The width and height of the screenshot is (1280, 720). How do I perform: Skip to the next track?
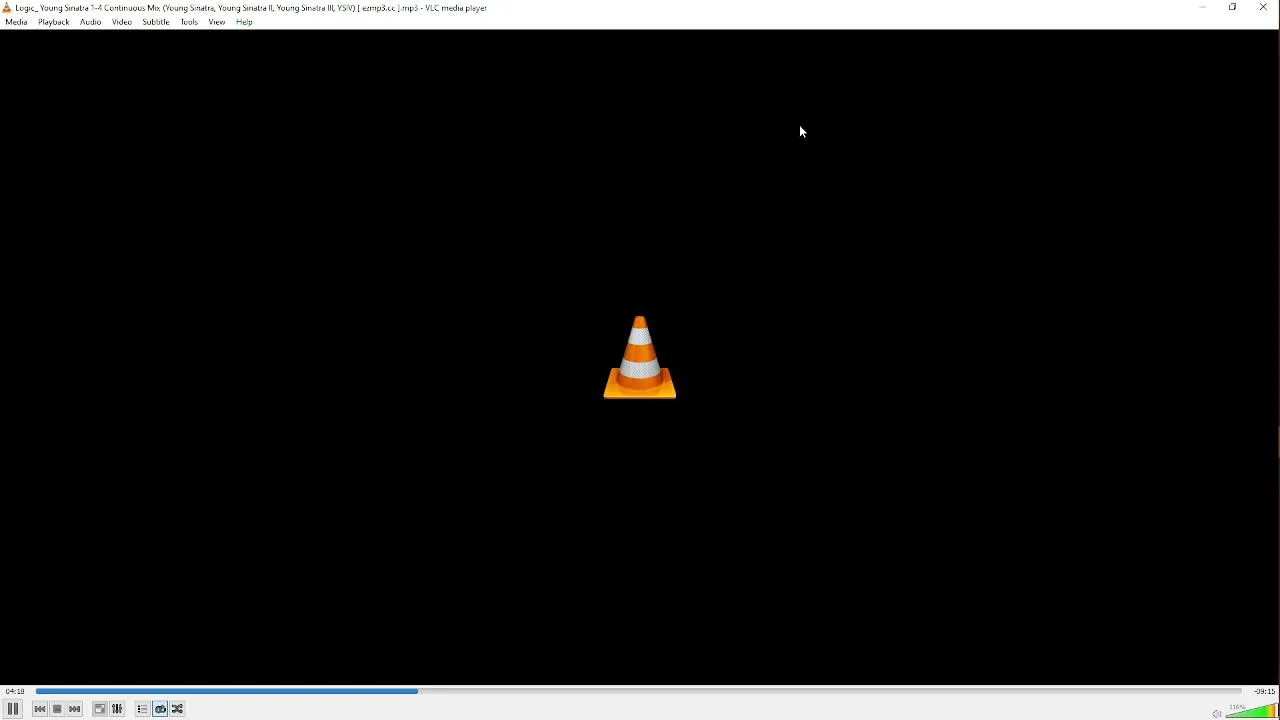tap(75, 710)
